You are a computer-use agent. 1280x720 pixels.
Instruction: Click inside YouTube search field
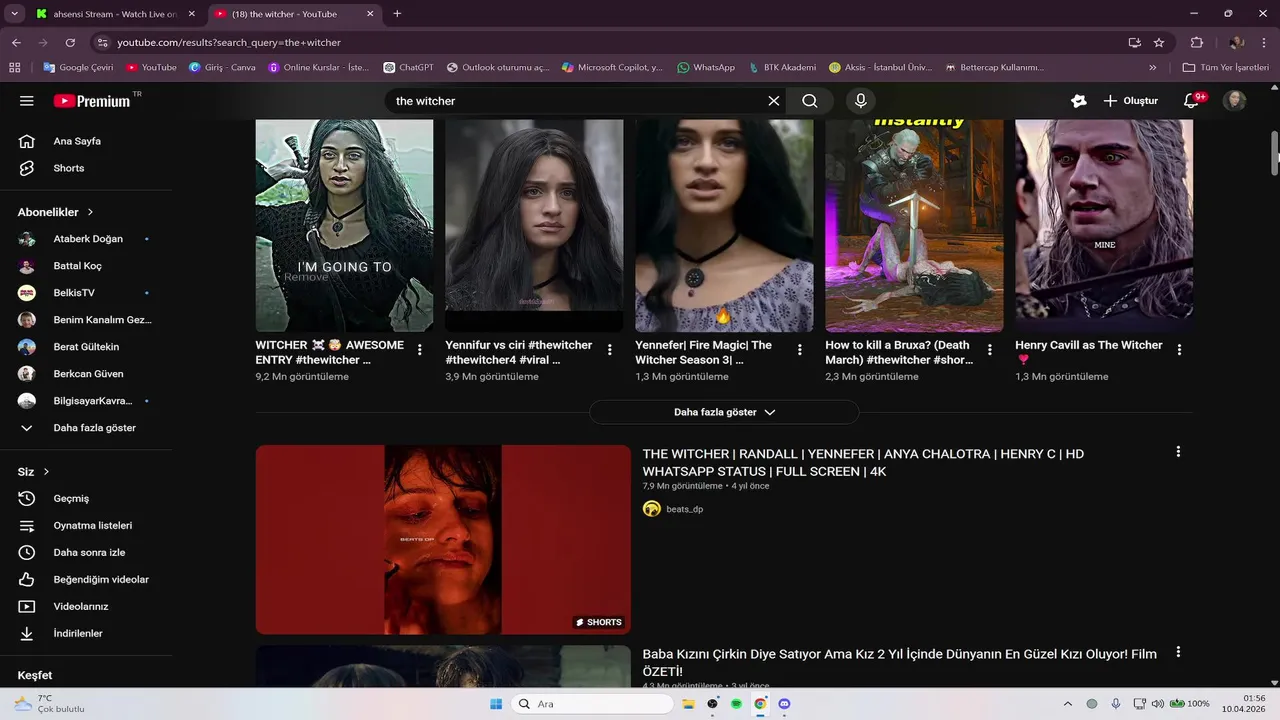575,101
